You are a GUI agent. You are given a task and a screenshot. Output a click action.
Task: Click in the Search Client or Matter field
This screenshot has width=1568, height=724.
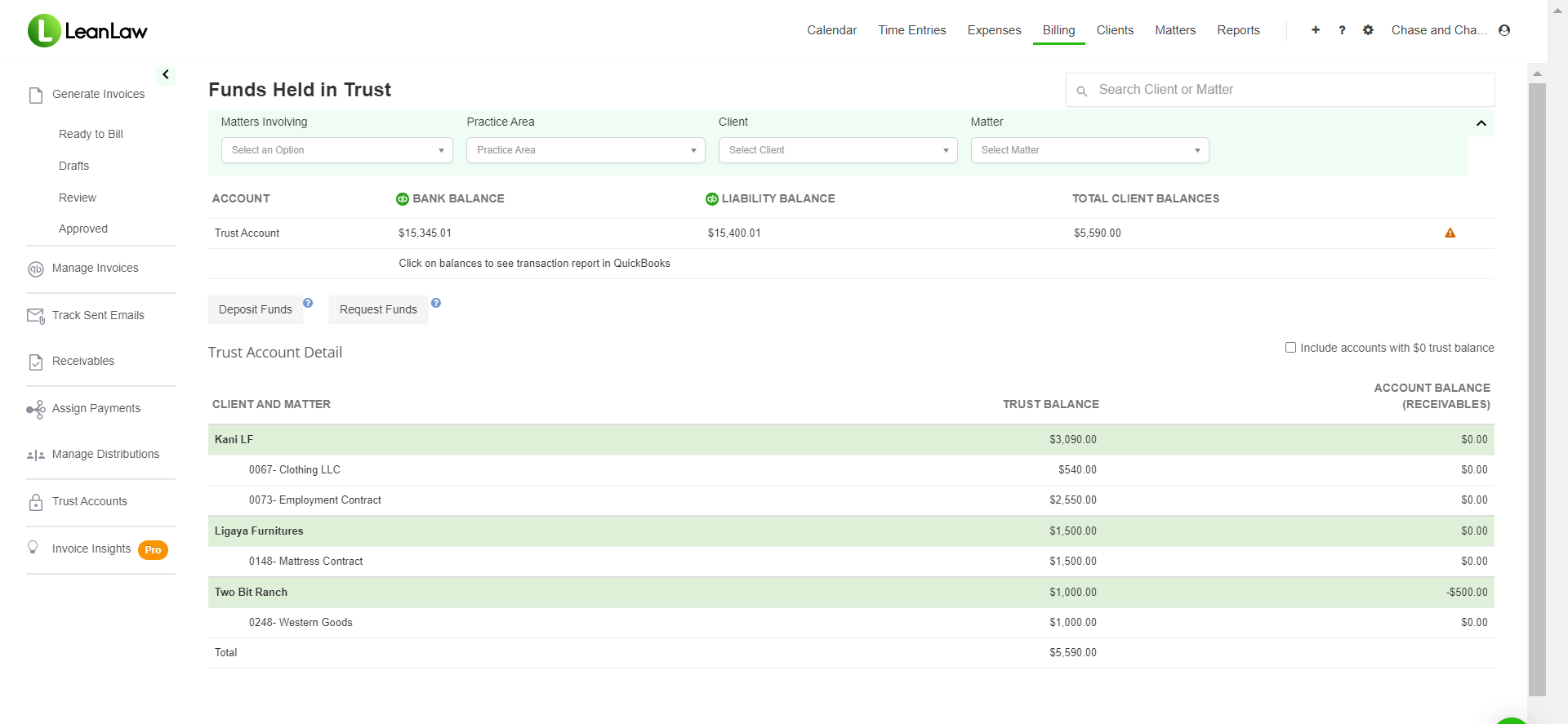(1280, 90)
